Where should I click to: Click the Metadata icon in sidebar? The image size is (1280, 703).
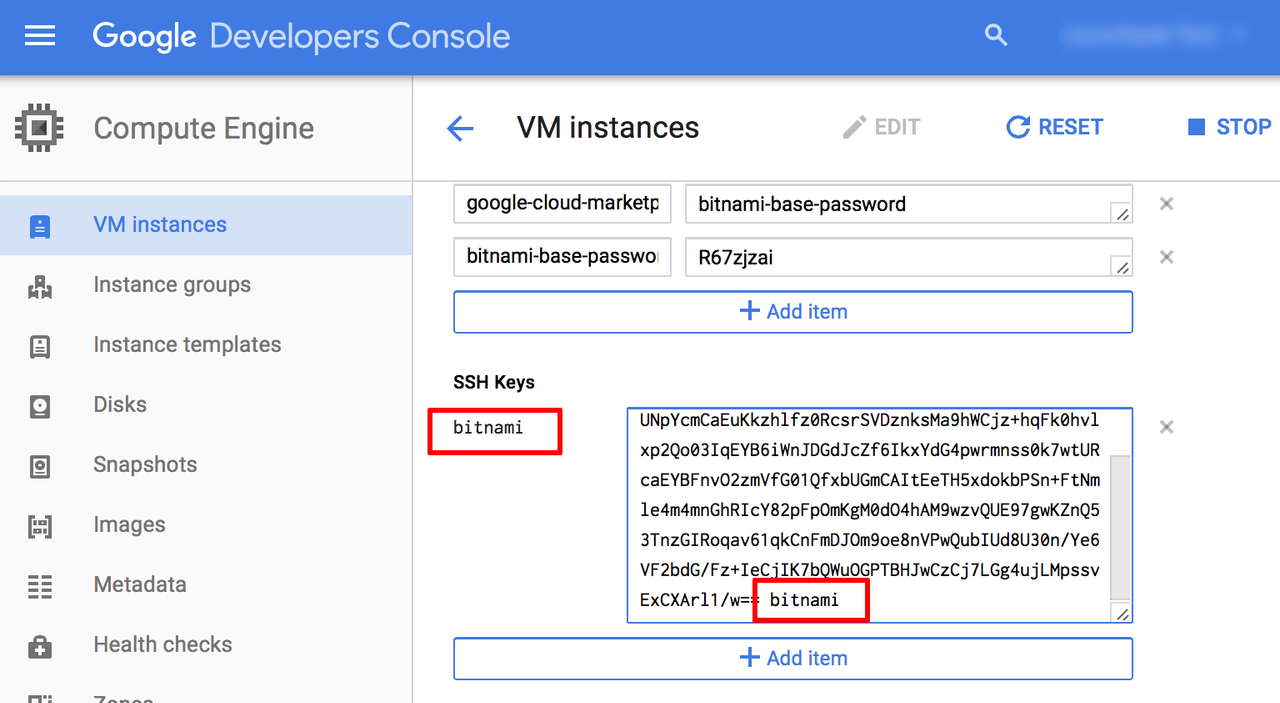(x=40, y=586)
